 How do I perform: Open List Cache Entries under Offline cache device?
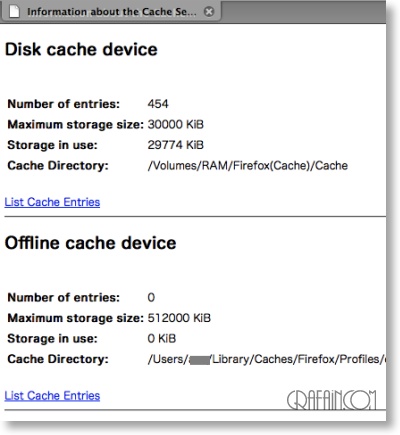[x=52, y=396]
